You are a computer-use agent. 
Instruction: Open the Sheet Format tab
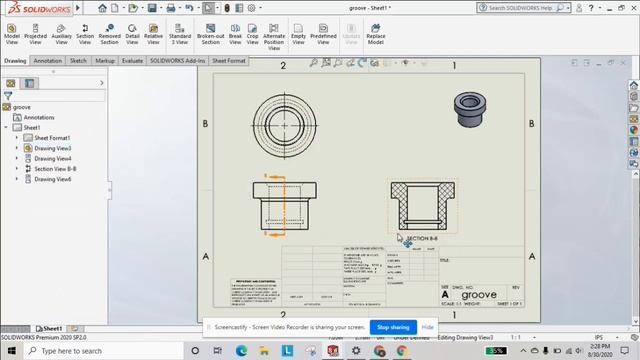[x=229, y=60]
